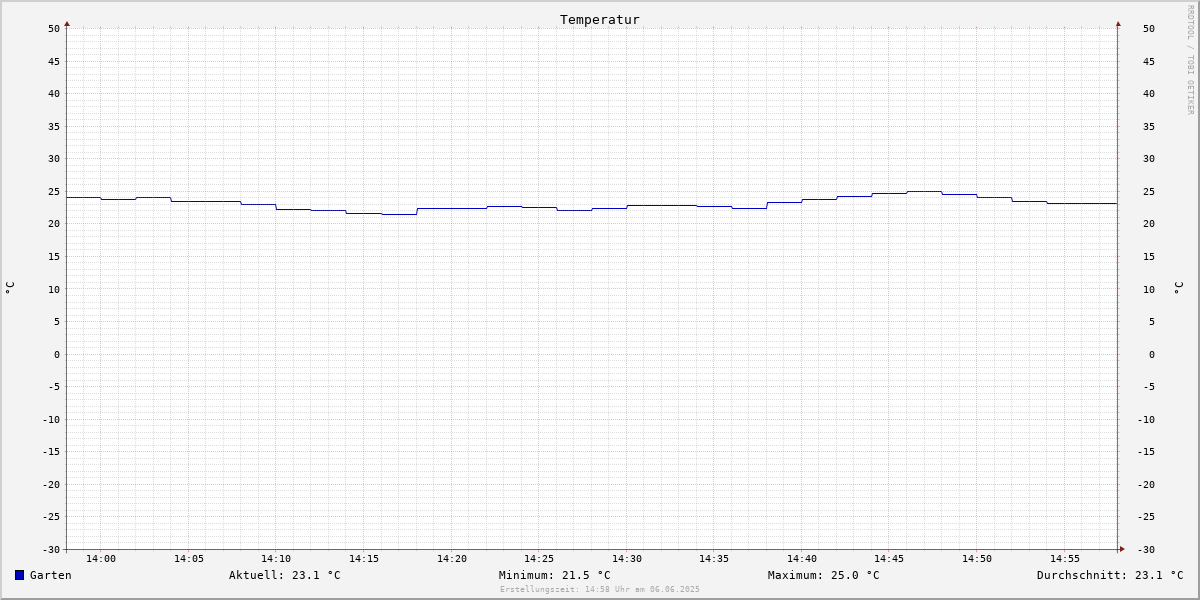This screenshot has height=600, width=1200.
Task: Click the left axis °C unit label
Action: point(10,287)
